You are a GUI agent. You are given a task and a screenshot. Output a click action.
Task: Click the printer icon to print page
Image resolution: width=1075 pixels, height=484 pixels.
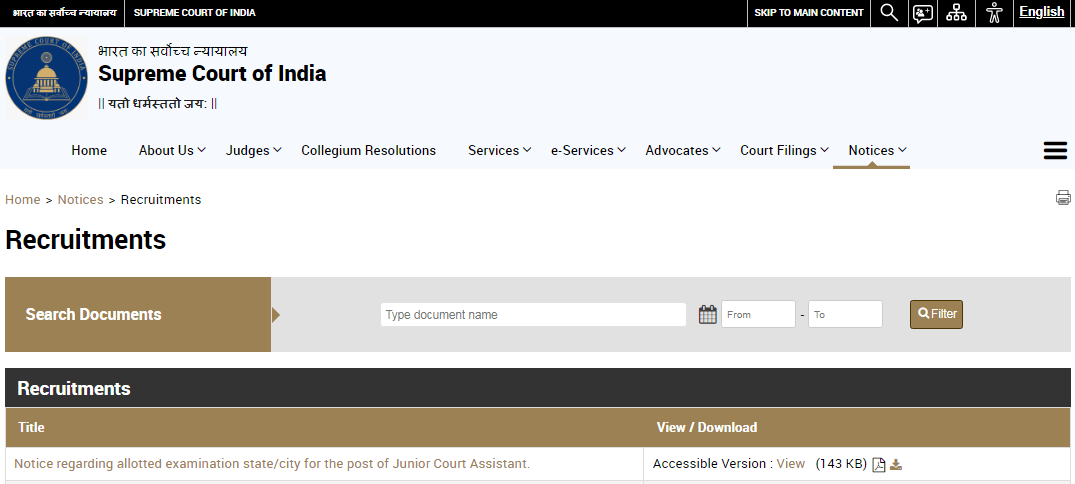click(x=1063, y=198)
